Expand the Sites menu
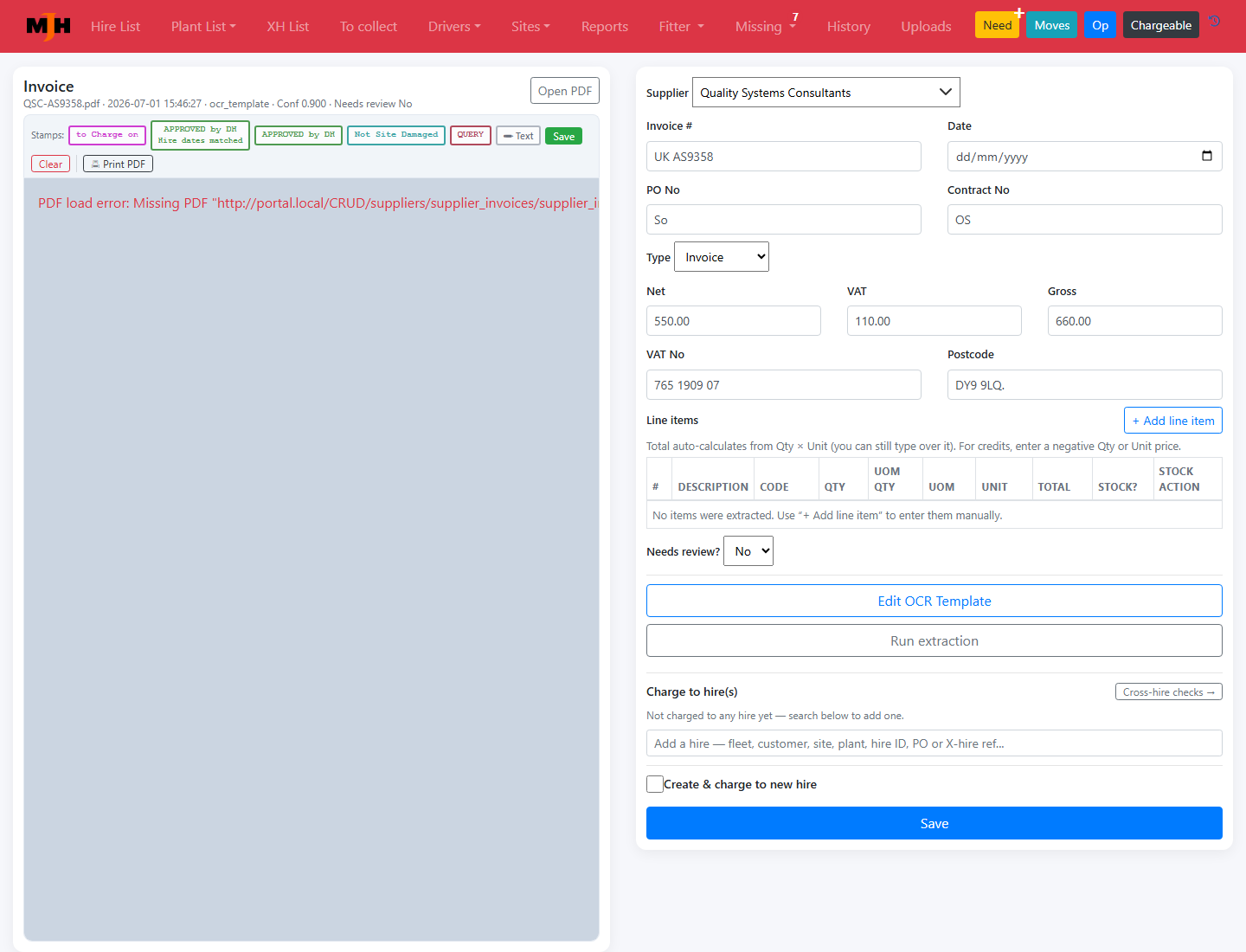The image size is (1246, 952). click(530, 26)
